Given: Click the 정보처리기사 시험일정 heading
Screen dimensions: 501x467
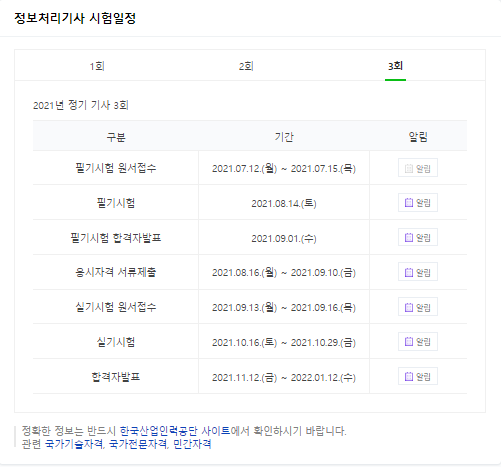Looking at the screenshot, I should click(x=75, y=18).
